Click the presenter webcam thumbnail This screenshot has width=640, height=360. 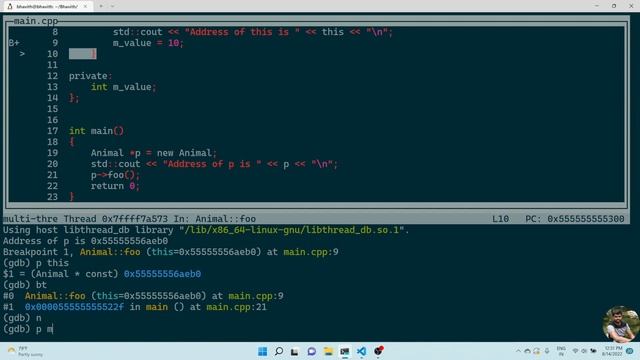tap(621, 324)
